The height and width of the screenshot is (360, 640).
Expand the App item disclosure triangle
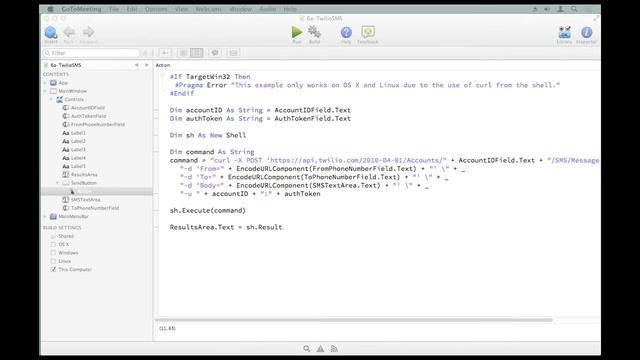tap(45, 83)
